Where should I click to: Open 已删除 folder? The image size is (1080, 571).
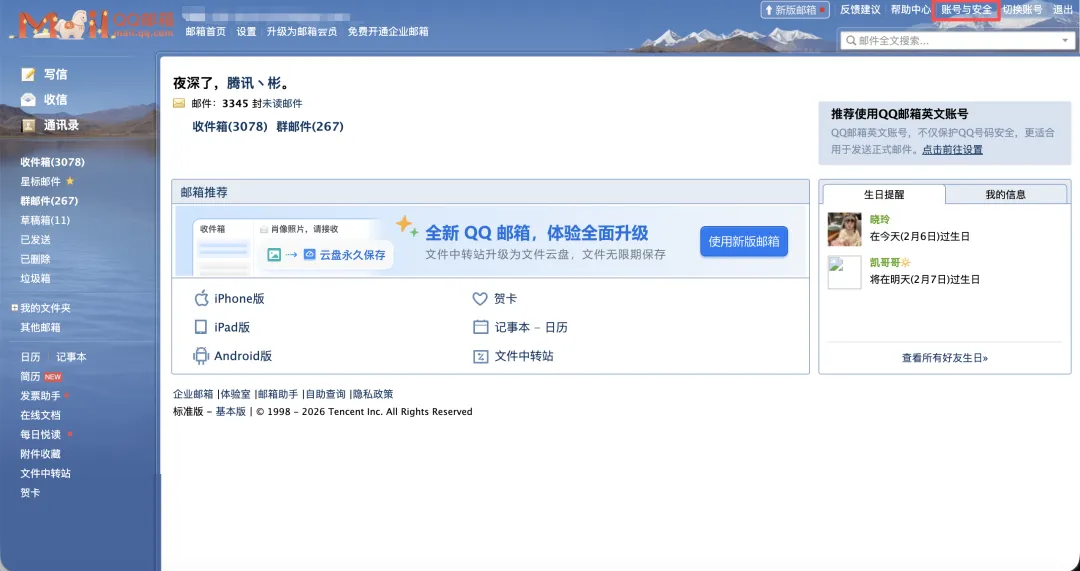click(35, 259)
